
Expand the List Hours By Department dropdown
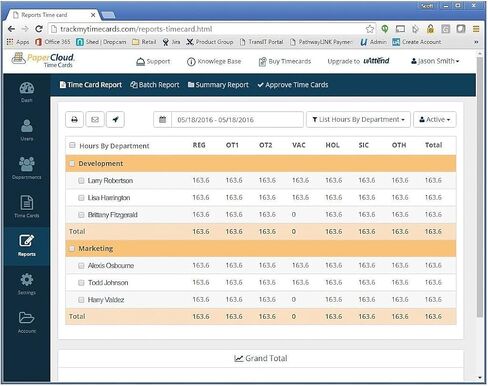(358, 119)
